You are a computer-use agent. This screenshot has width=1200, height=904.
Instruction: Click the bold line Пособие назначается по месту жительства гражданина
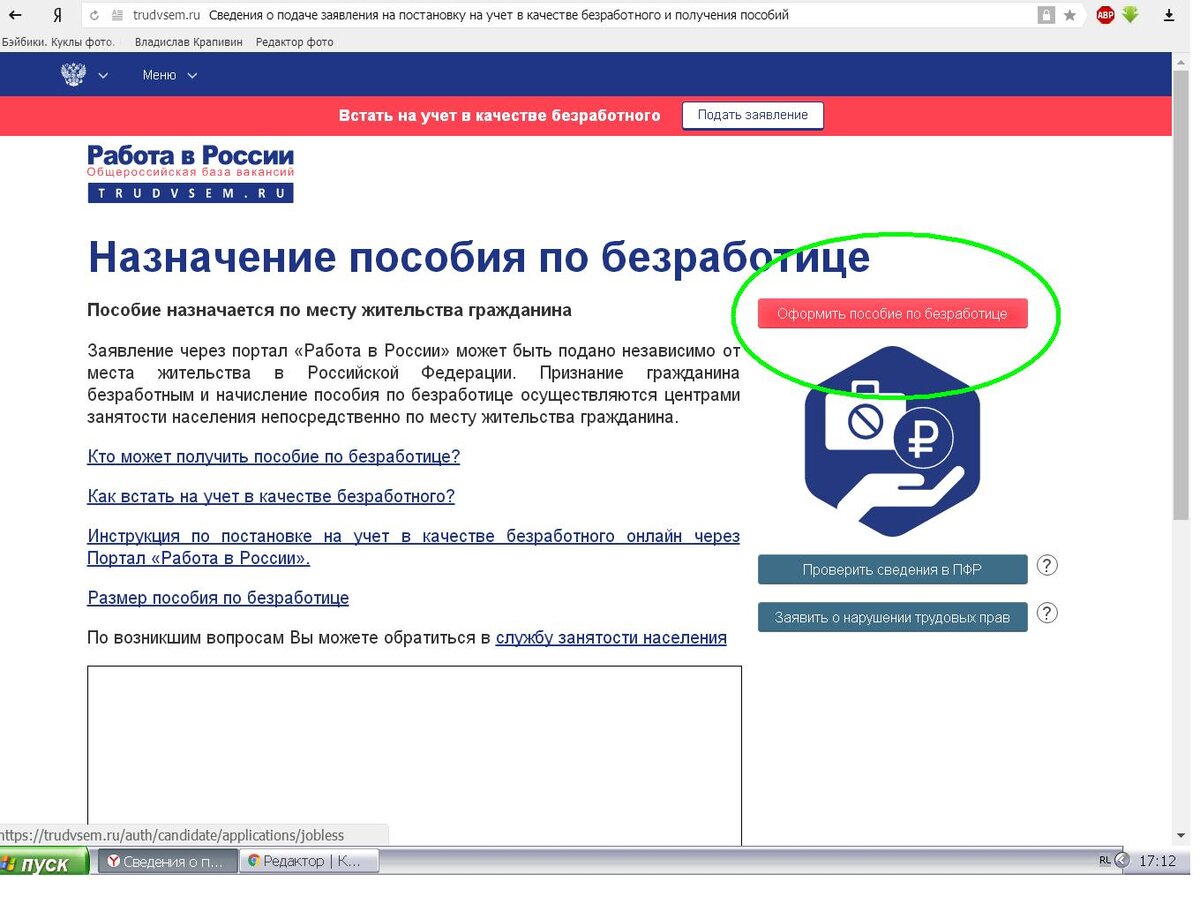click(x=329, y=310)
